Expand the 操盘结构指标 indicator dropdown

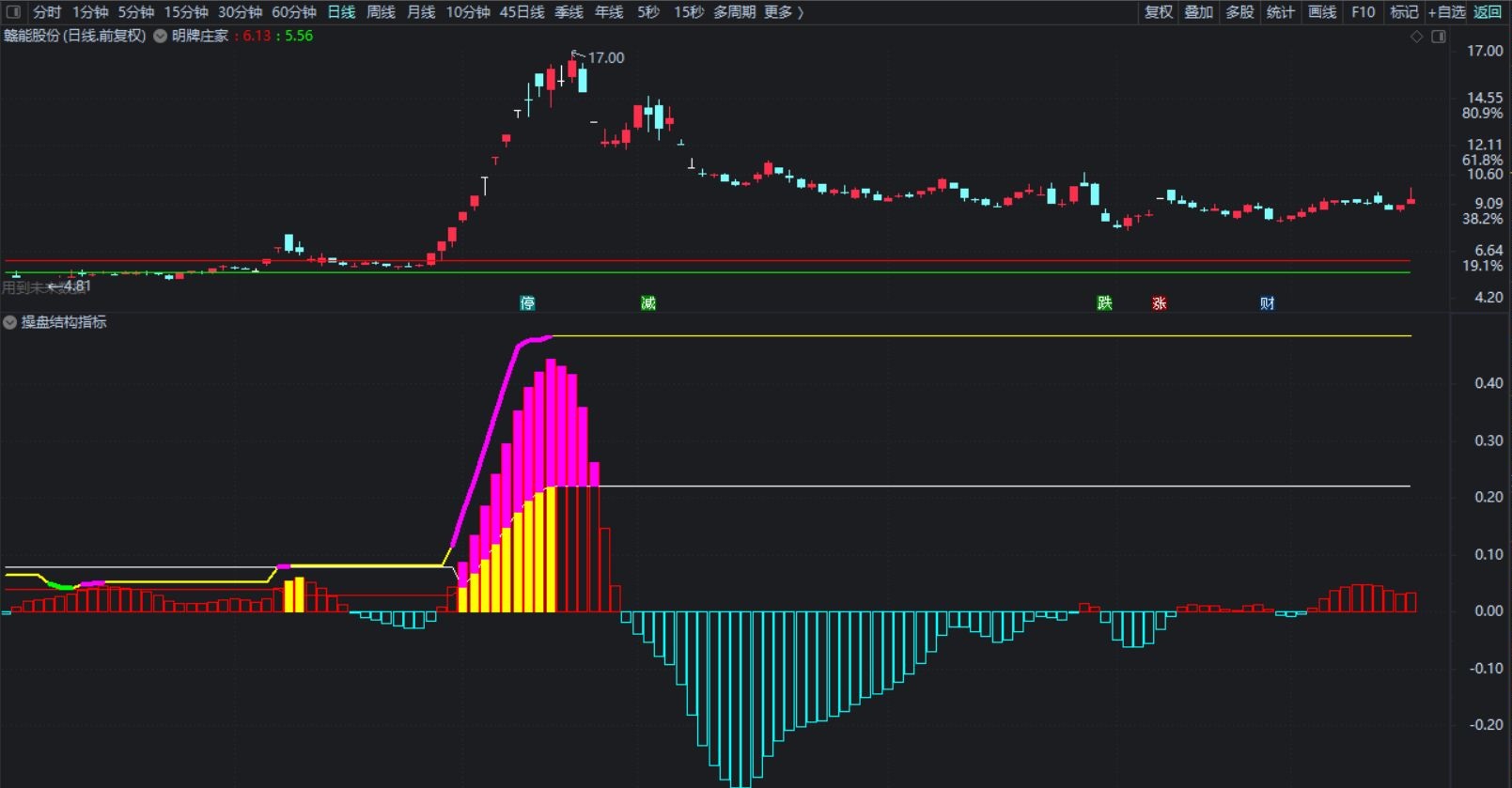click(10, 322)
